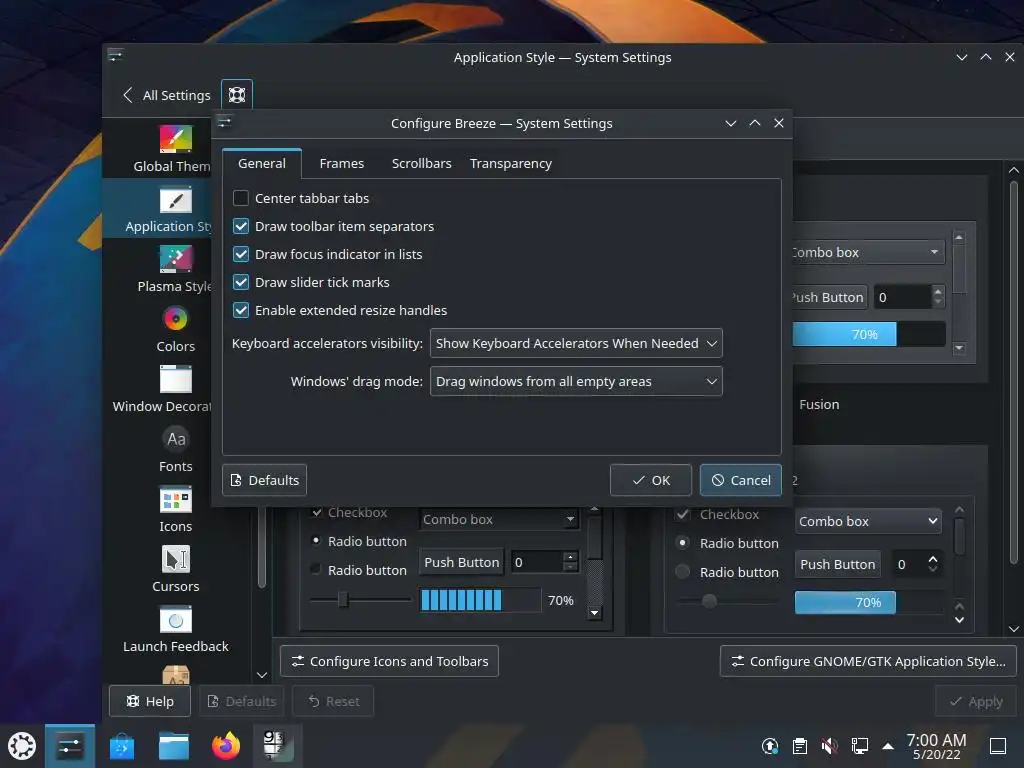
Task: Open network connections tray icon
Action: (859, 746)
